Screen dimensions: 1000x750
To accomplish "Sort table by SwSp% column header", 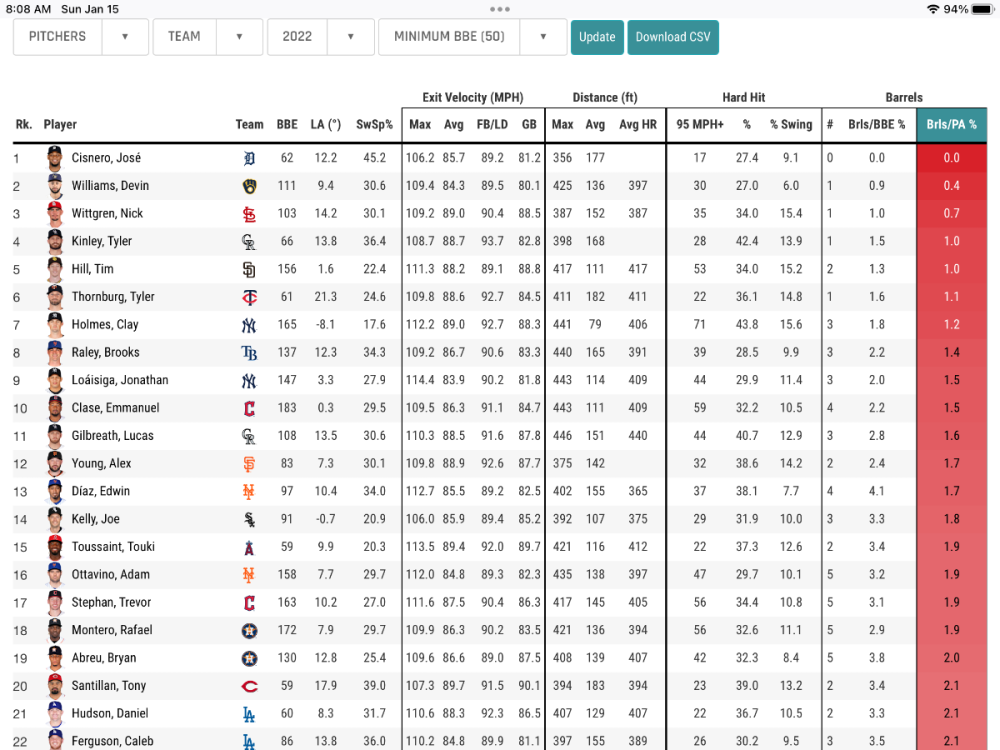I will [375, 125].
